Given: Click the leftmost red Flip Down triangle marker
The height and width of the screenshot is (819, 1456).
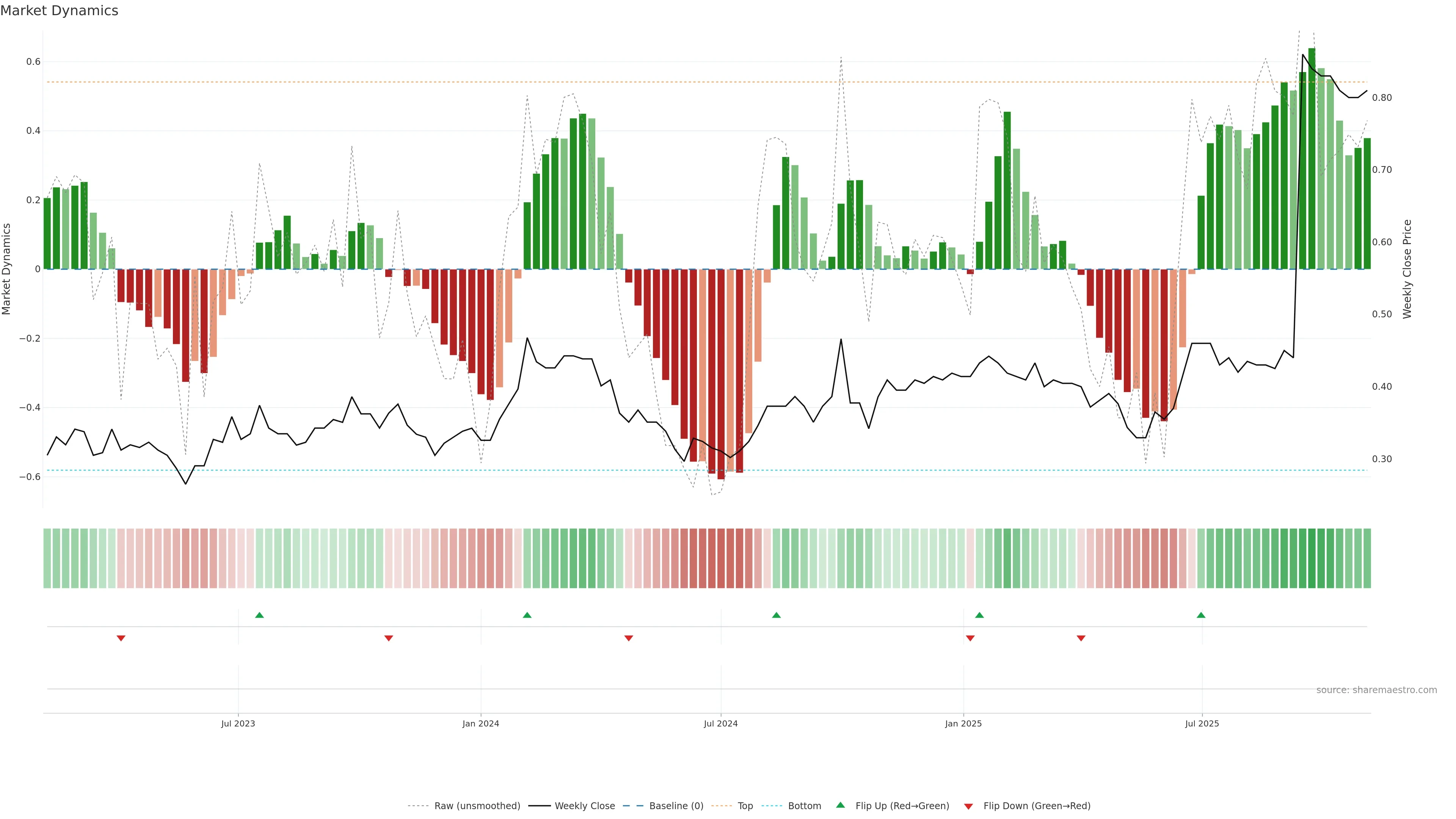Looking at the screenshot, I should [x=121, y=638].
